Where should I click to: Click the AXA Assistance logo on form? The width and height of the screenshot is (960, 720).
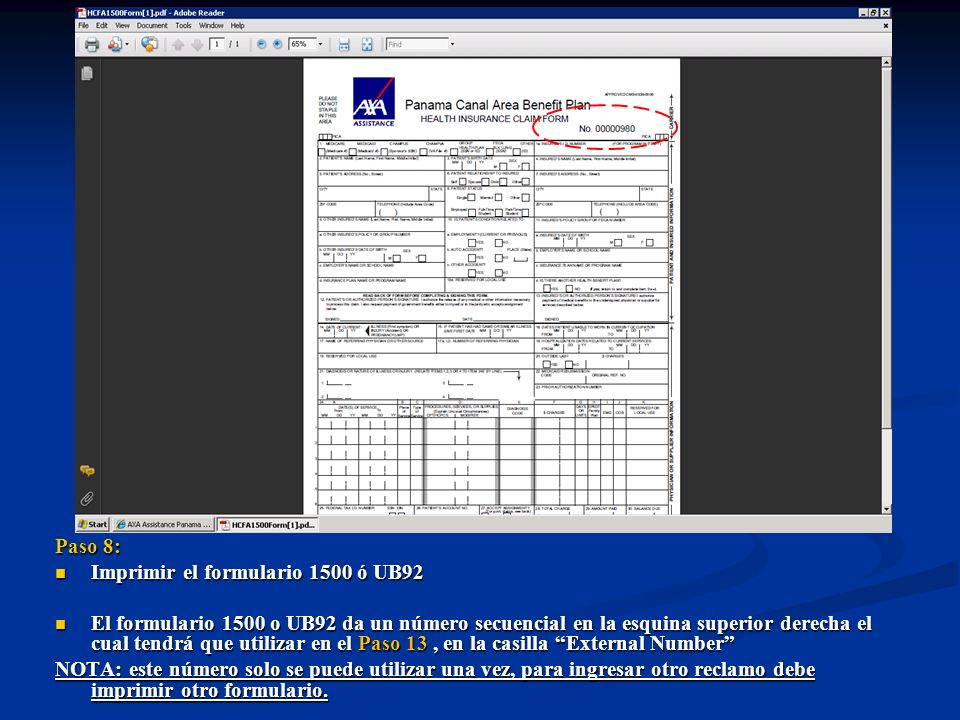[373, 102]
